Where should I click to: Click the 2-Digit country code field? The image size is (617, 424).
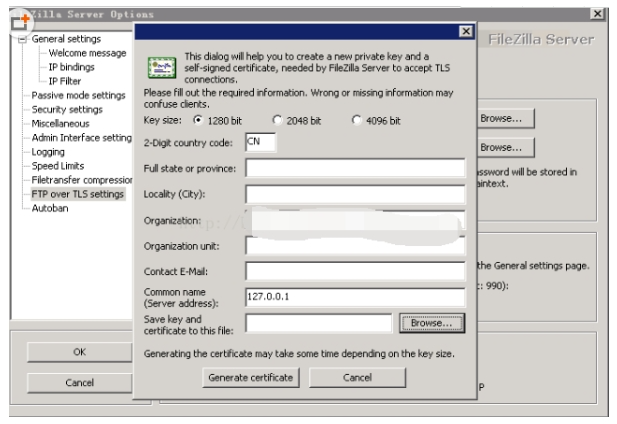tap(260, 143)
